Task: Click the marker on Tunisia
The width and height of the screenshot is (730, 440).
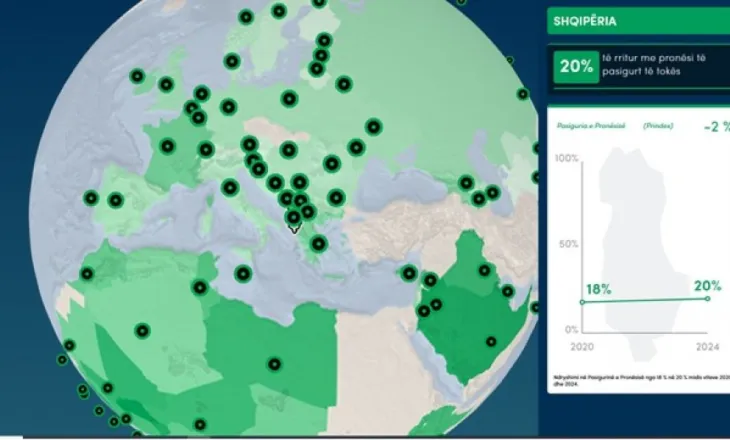Action: (x=200, y=287)
